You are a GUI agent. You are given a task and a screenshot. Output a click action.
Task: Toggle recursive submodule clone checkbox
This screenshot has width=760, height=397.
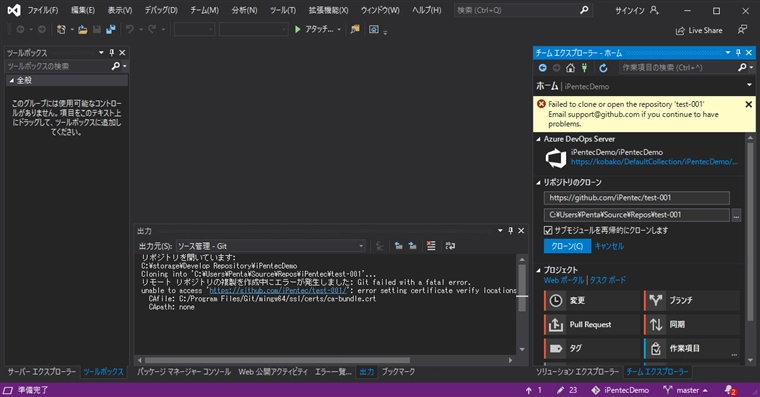548,230
